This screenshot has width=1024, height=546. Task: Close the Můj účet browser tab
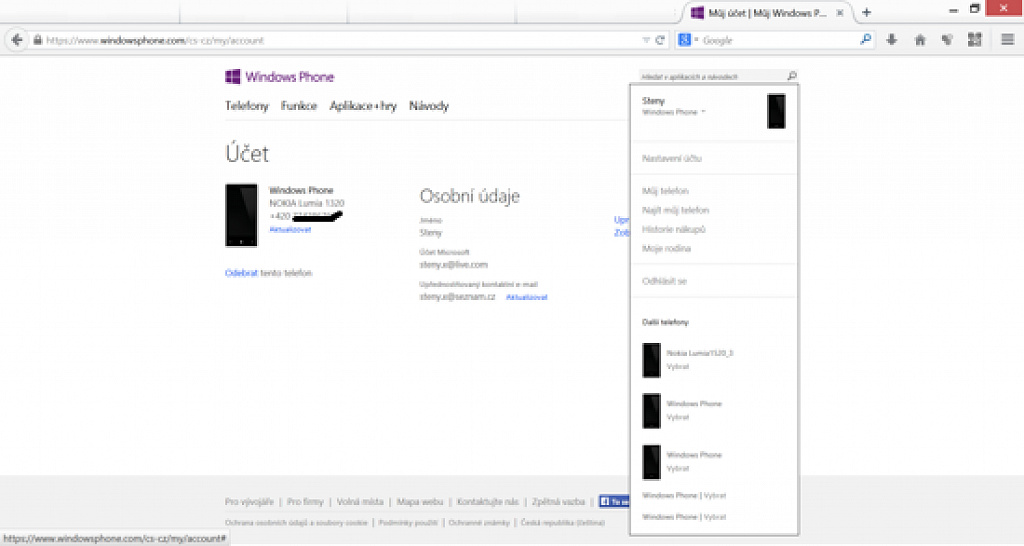click(840, 12)
